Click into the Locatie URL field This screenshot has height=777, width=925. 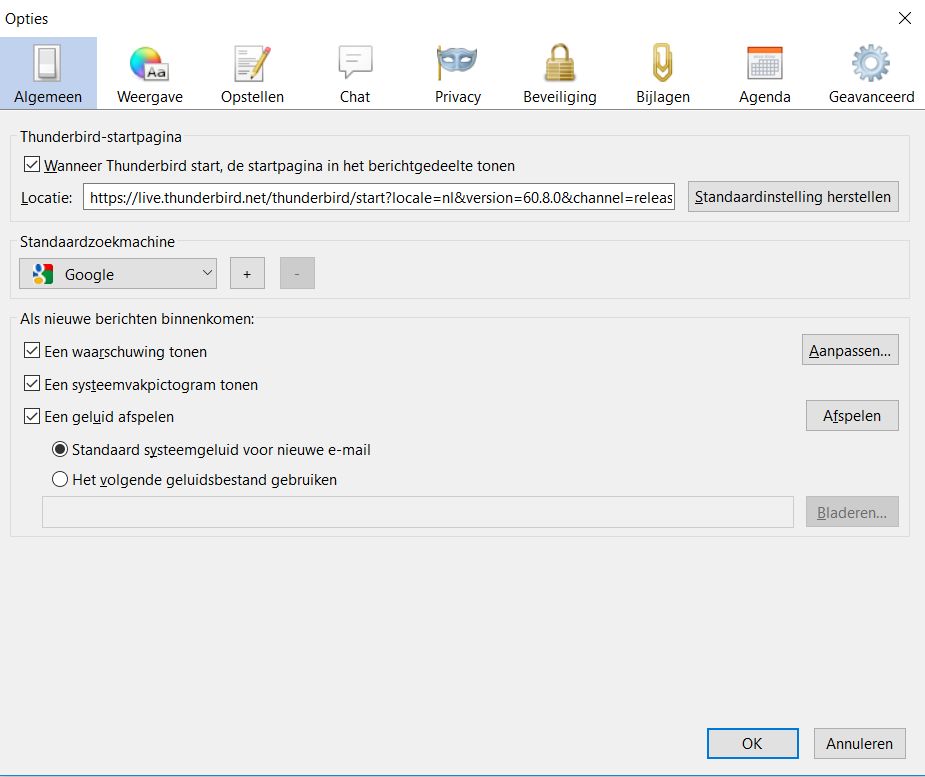(380, 198)
